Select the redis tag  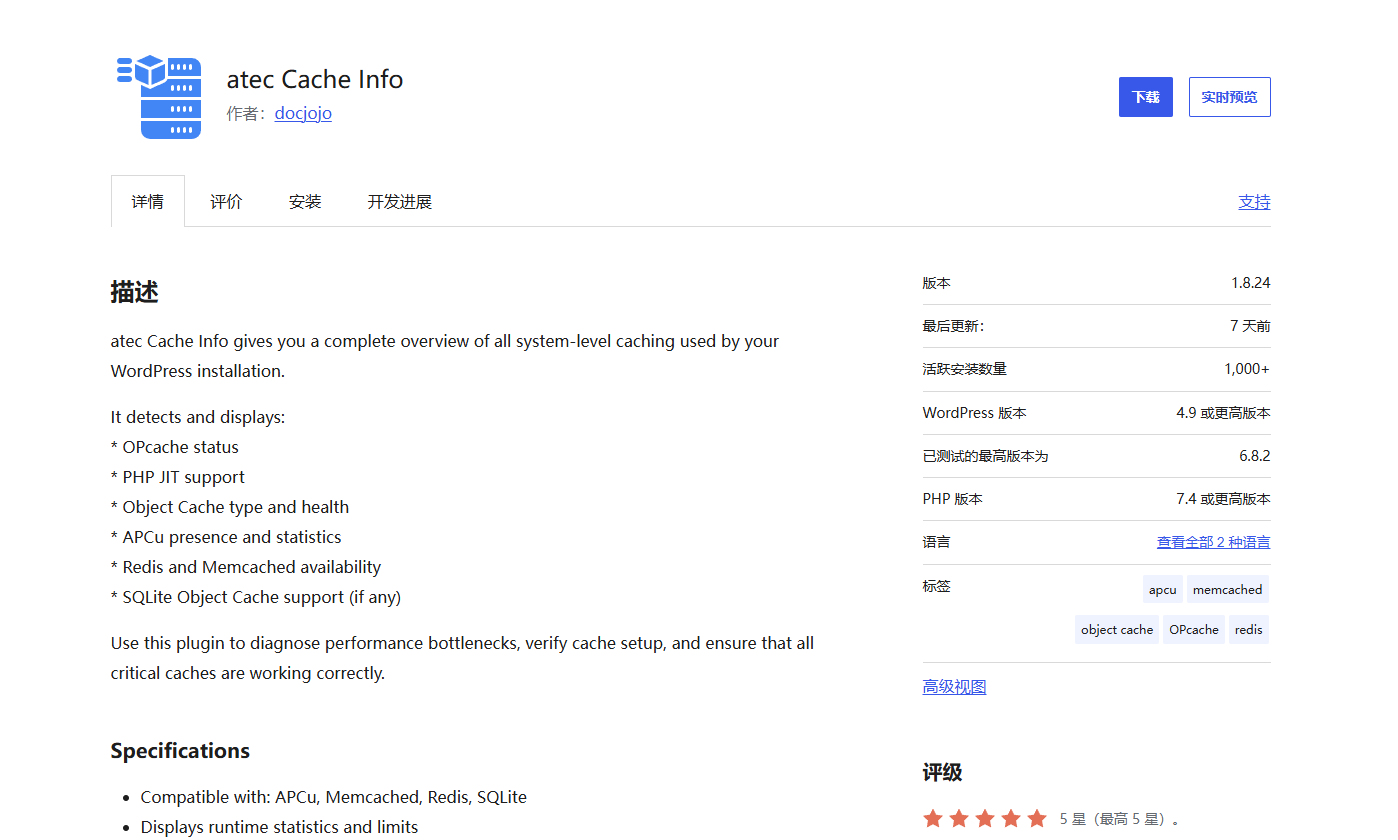pos(1249,629)
